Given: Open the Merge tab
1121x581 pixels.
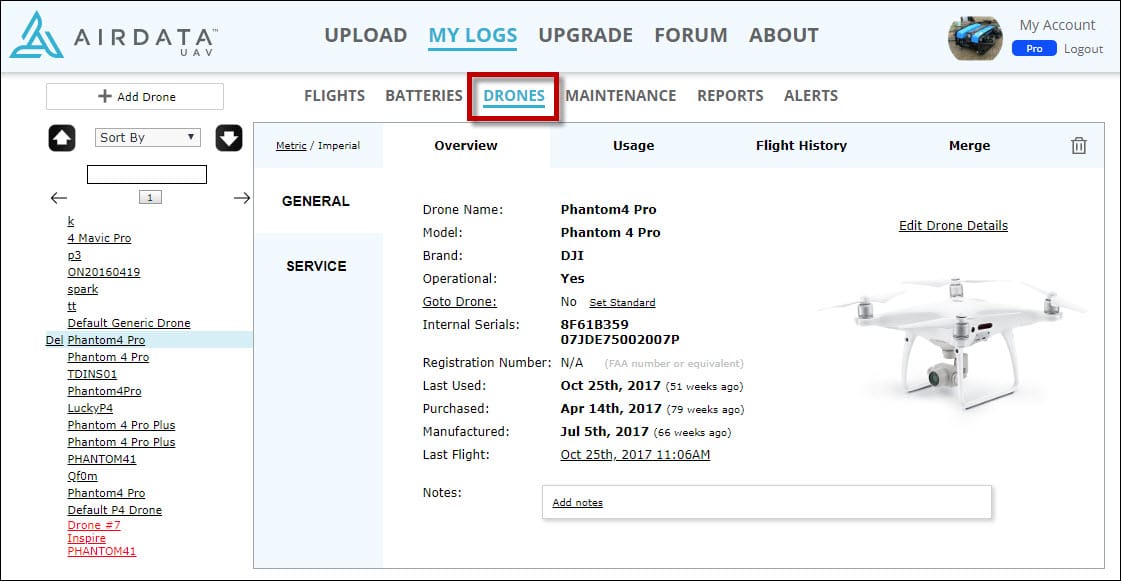Looking at the screenshot, I should point(969,146).
